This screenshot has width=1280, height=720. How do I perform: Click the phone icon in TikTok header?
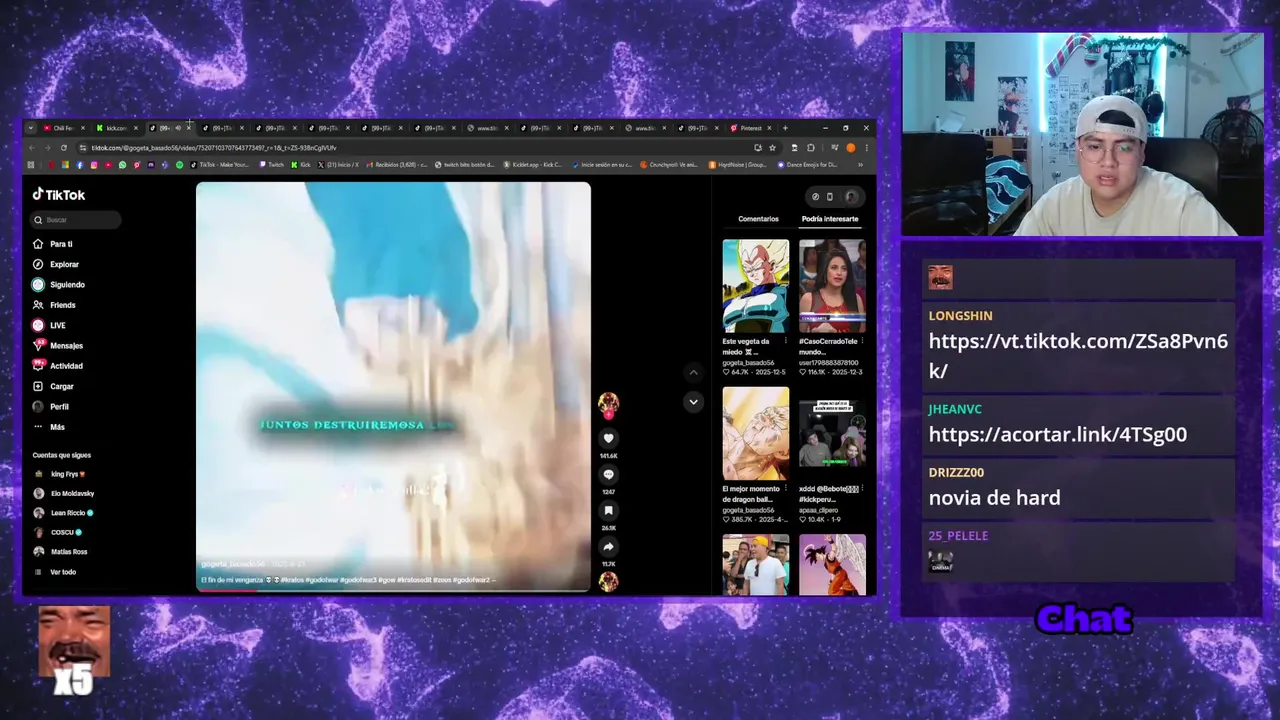coord(829,197)
